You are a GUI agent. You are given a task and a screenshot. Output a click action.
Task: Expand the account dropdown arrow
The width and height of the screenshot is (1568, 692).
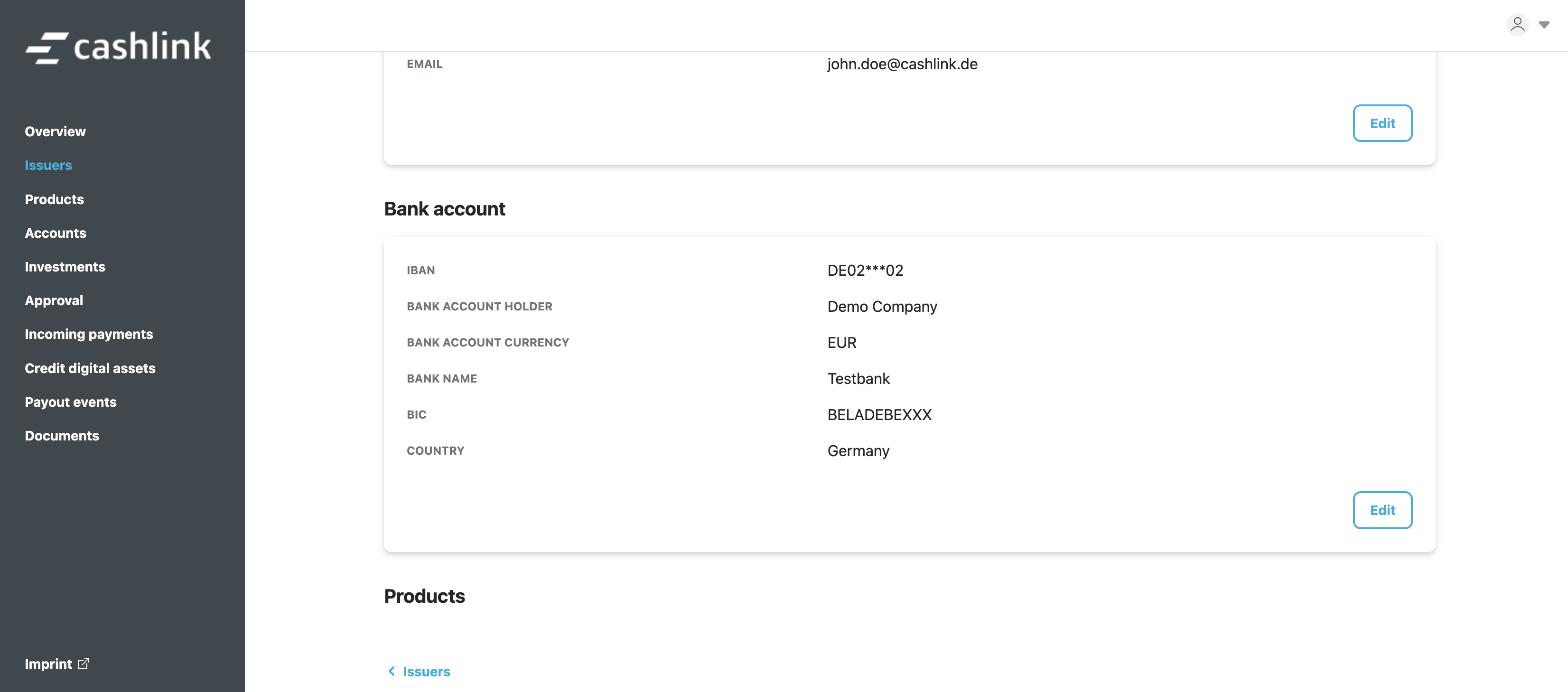[x=1544, y=25]
